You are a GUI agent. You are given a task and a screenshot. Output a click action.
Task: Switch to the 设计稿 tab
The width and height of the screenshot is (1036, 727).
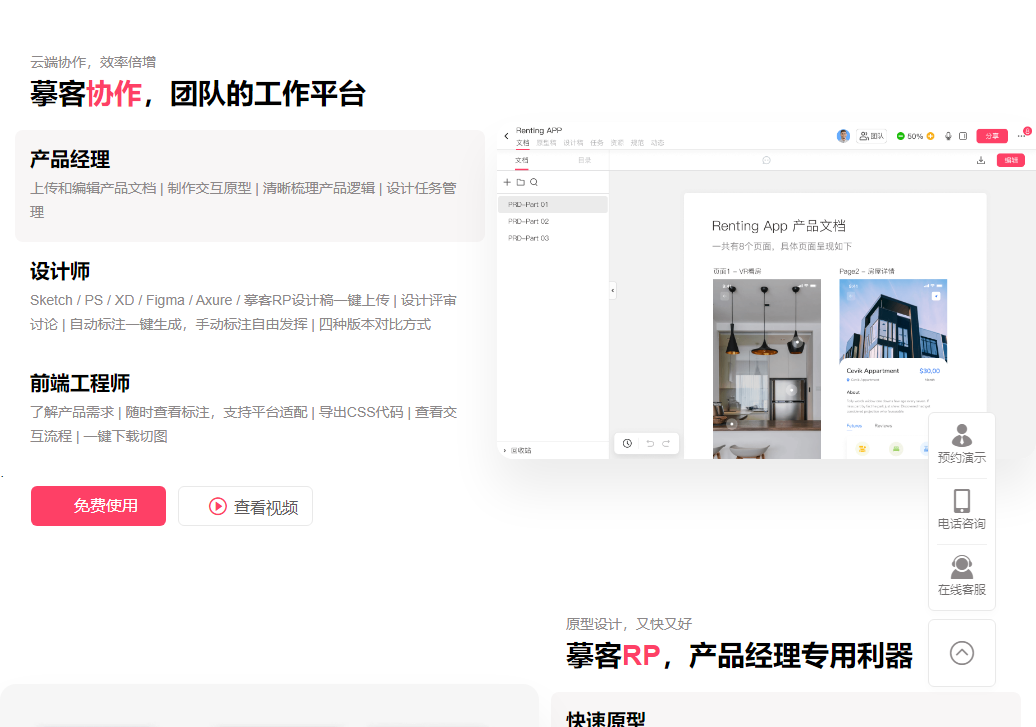coord(573,143)
